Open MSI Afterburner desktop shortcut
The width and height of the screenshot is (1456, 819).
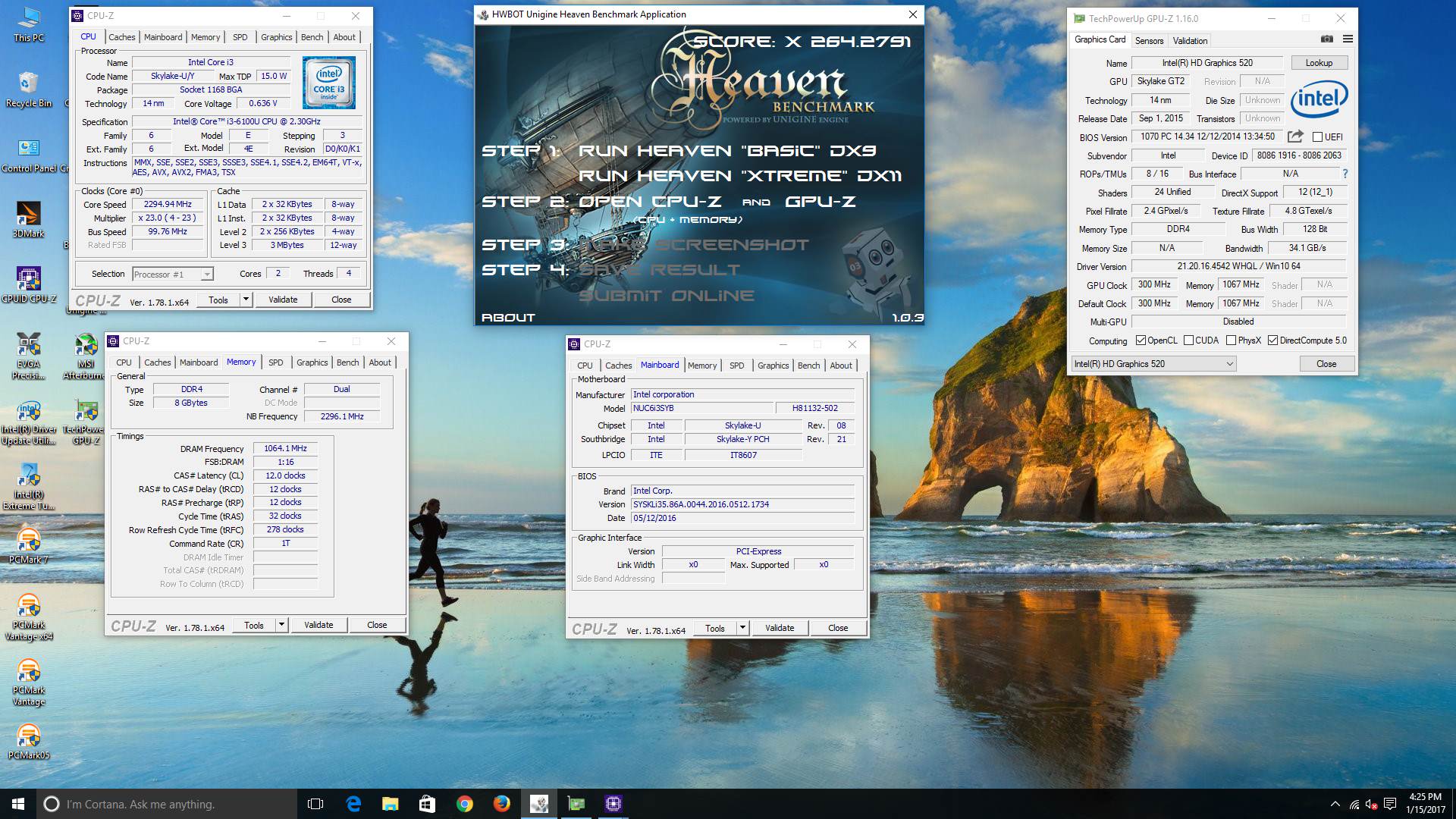tap(85, 356)
